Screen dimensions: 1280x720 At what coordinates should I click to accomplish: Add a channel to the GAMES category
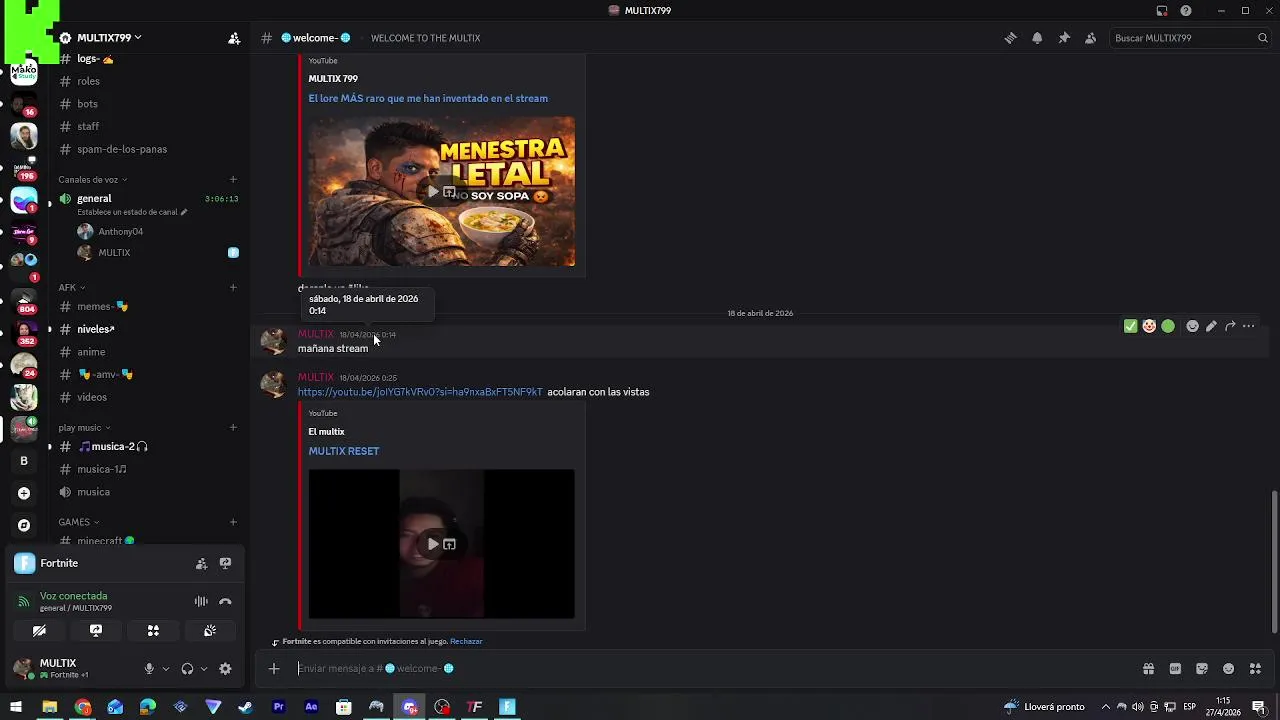point(233,522)
